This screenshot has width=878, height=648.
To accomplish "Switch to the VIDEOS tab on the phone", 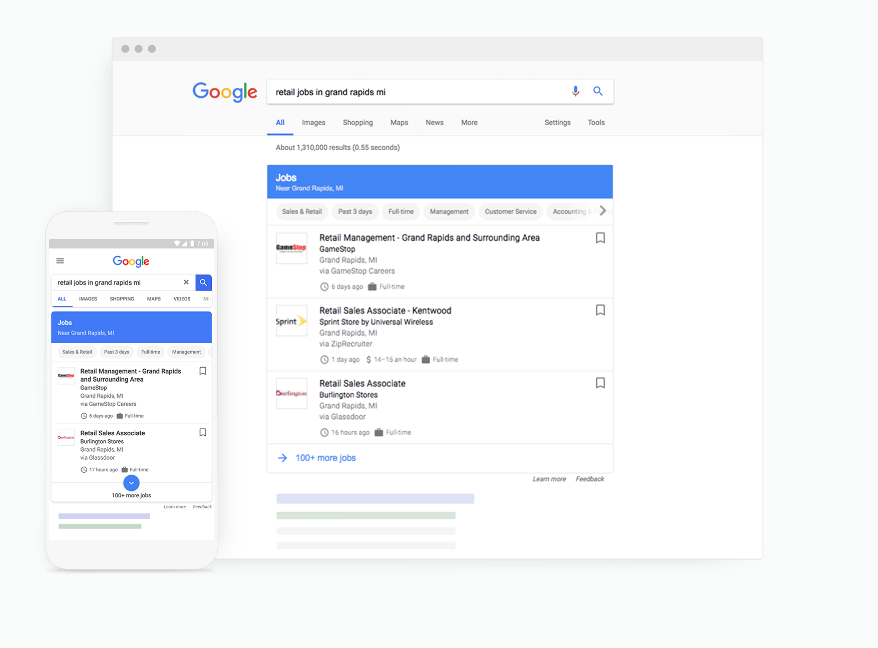I will click(182, 299).
